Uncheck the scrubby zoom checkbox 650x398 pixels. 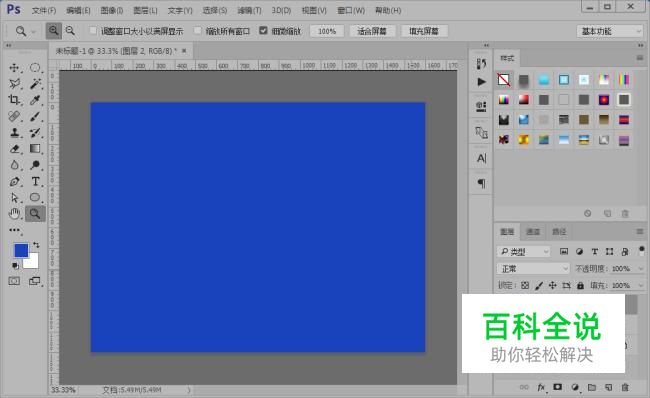tap(263, 31)
